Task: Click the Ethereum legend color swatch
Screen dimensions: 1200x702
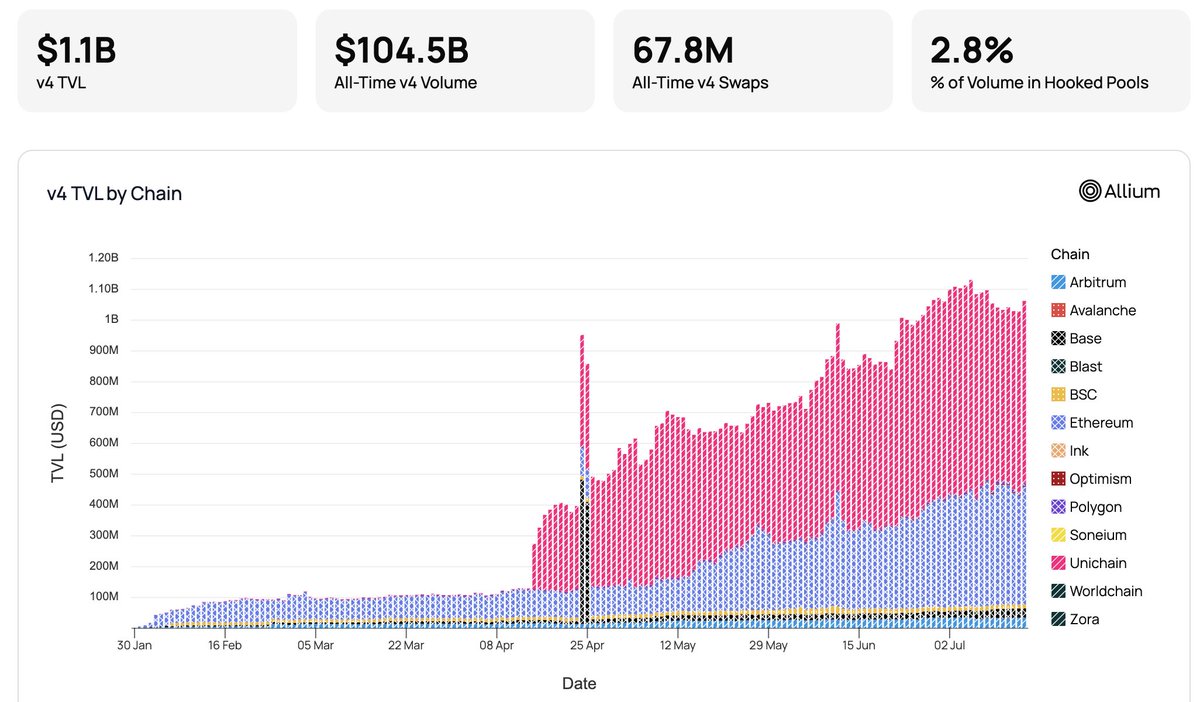Action: click(x=1058, y=423)
